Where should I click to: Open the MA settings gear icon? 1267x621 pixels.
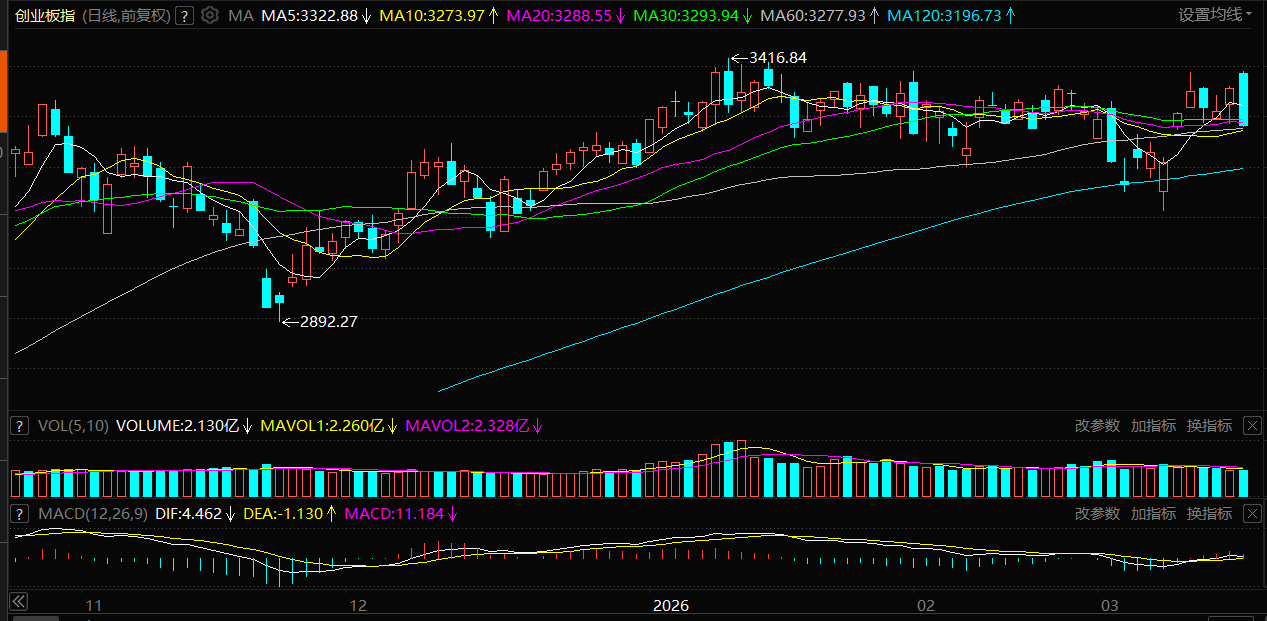click(x=209, y=15)
